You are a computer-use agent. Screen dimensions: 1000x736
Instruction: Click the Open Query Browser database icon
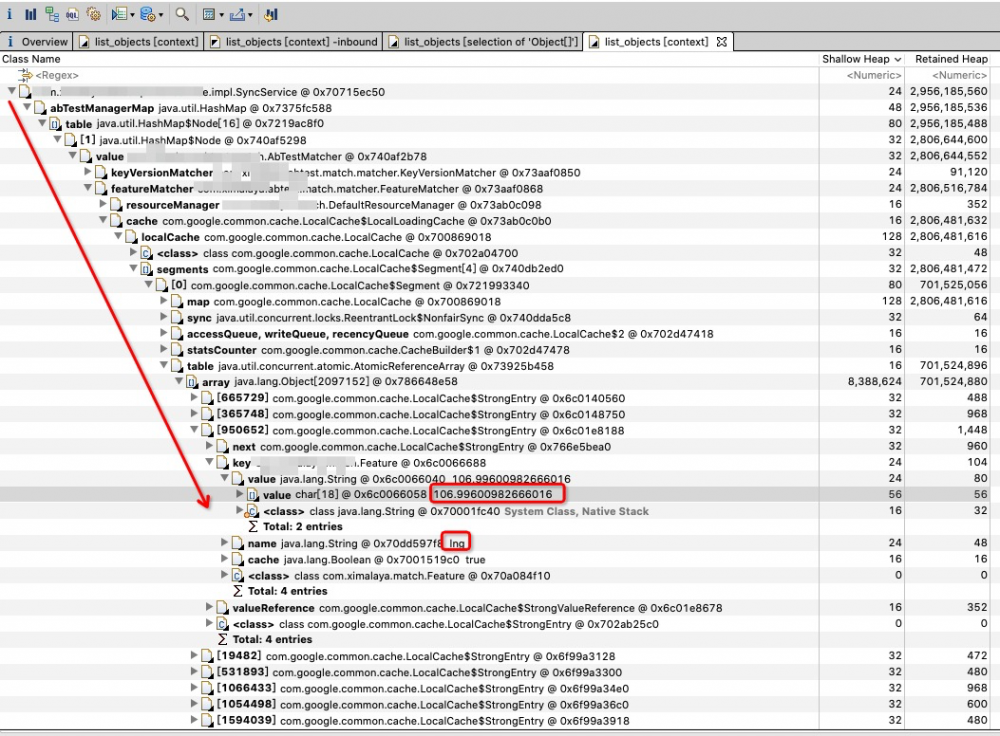(x=147, y=14)
